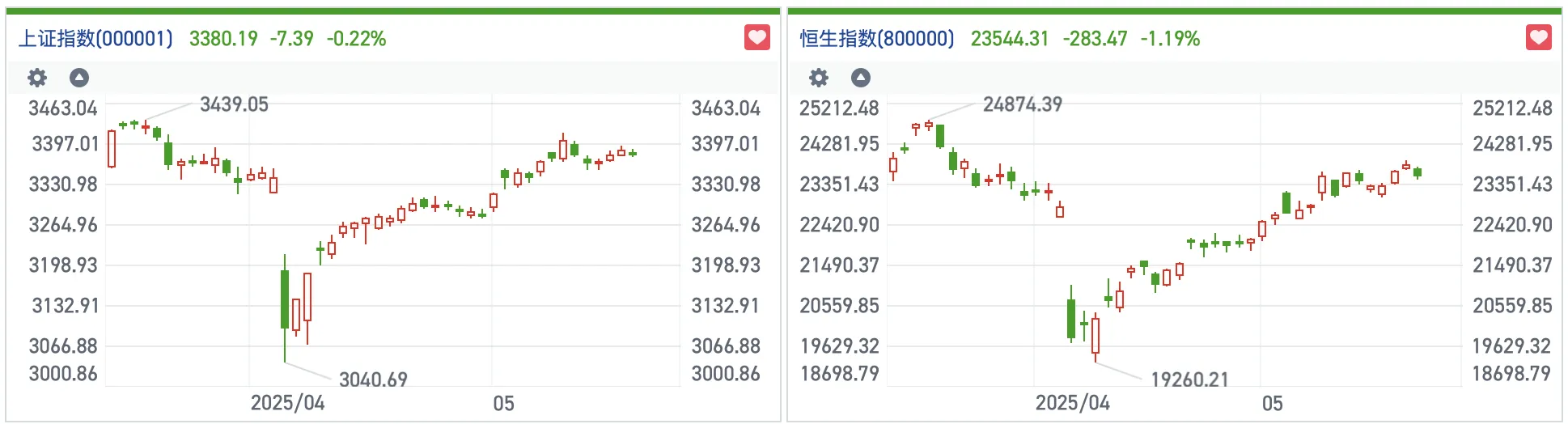Screen dimensions: 1568x424
Task: Click the large green candle at 上证指数 April low
Action: tap(285, 299)
